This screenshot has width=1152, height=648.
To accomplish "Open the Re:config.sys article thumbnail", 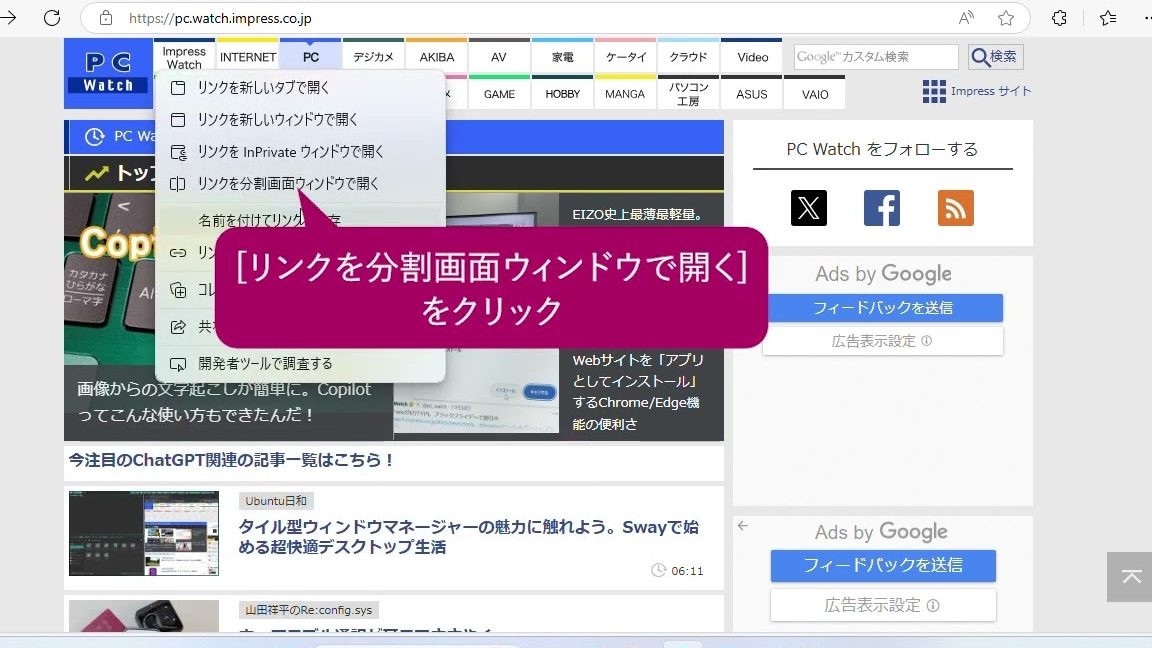I will 144,616.
